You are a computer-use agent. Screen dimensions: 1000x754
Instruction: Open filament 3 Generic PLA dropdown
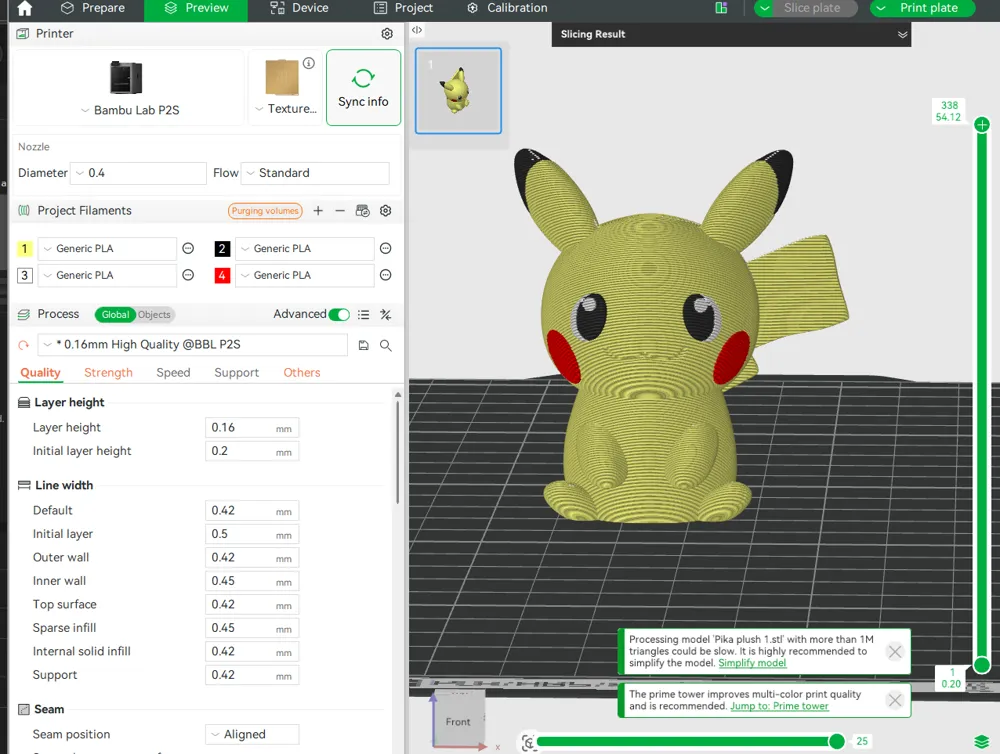[107, 275]
